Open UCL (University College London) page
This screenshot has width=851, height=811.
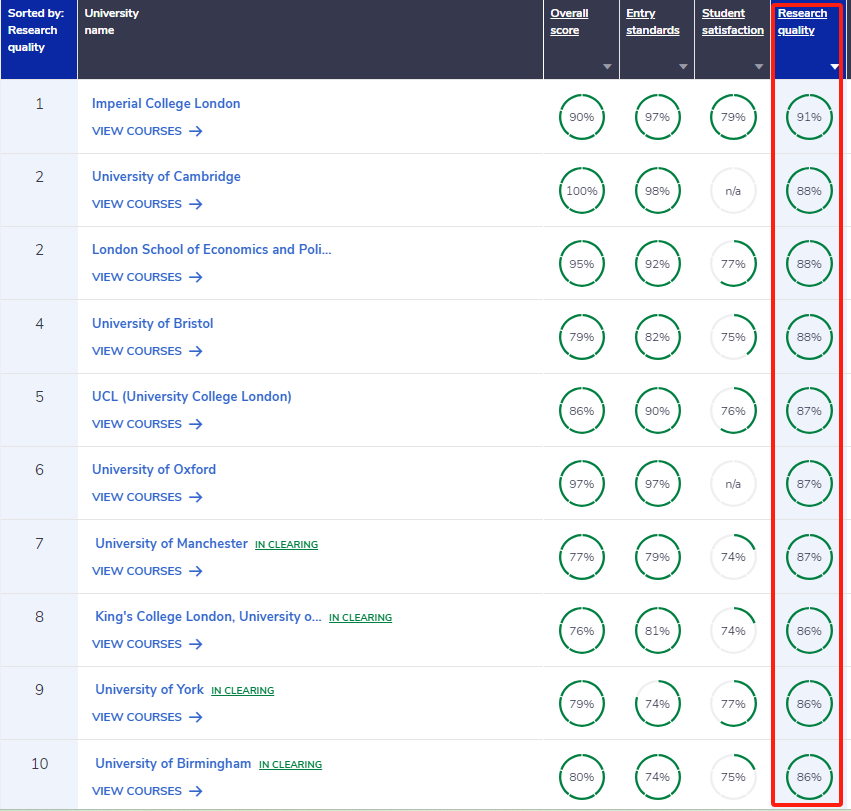coord(192,396)
